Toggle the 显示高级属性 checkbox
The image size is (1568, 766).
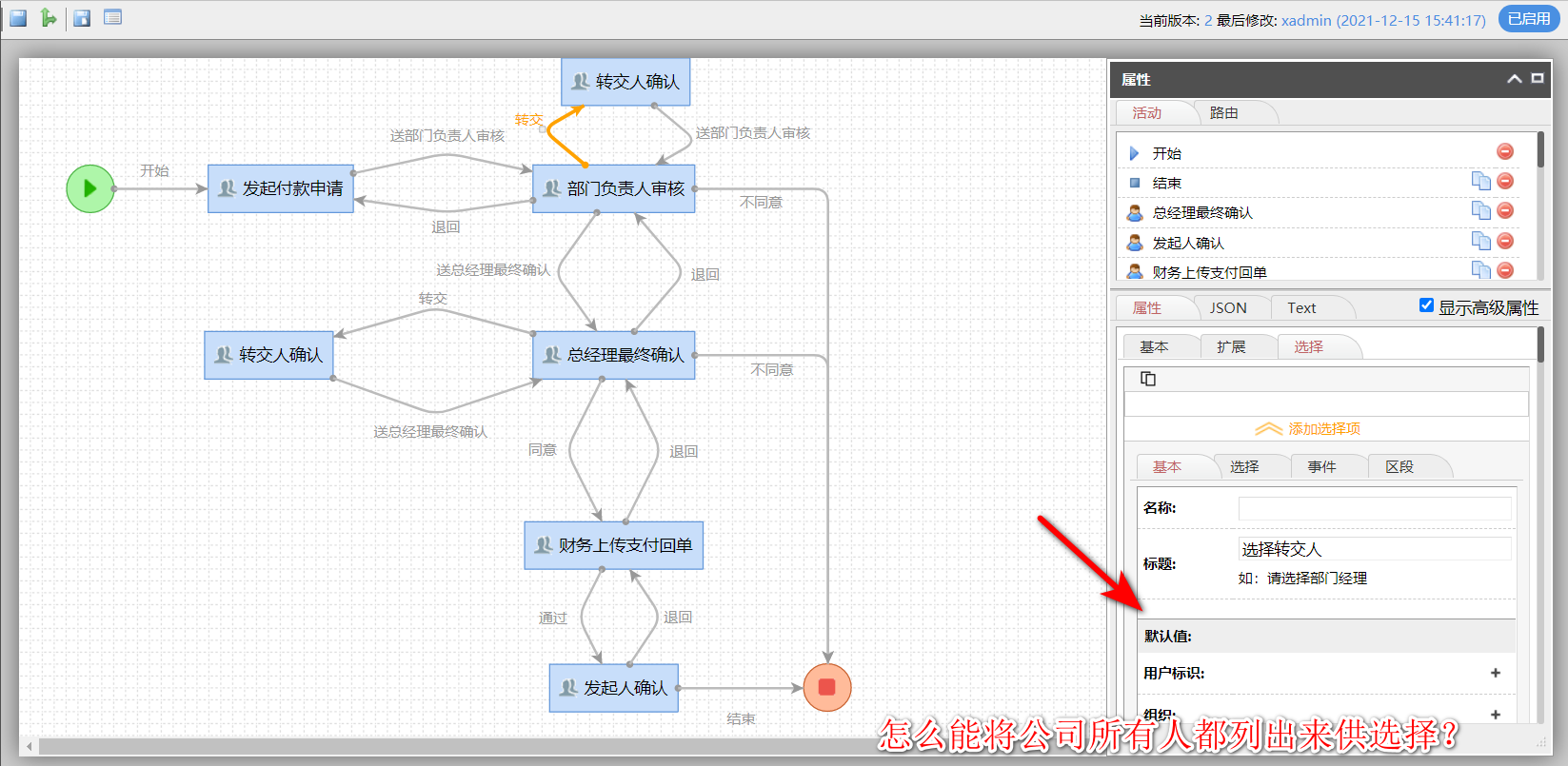pyautogui.click(x=1426, y=305)
